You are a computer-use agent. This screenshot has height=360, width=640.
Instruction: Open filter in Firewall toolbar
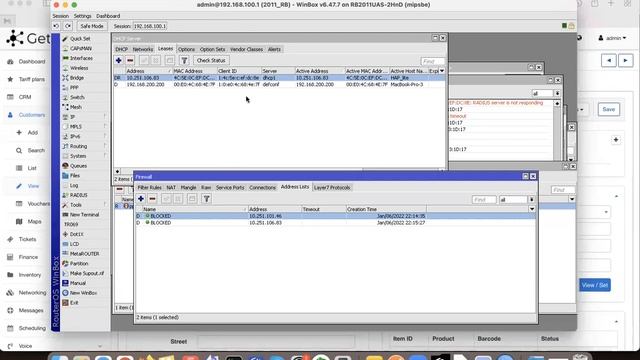point(207,199)
